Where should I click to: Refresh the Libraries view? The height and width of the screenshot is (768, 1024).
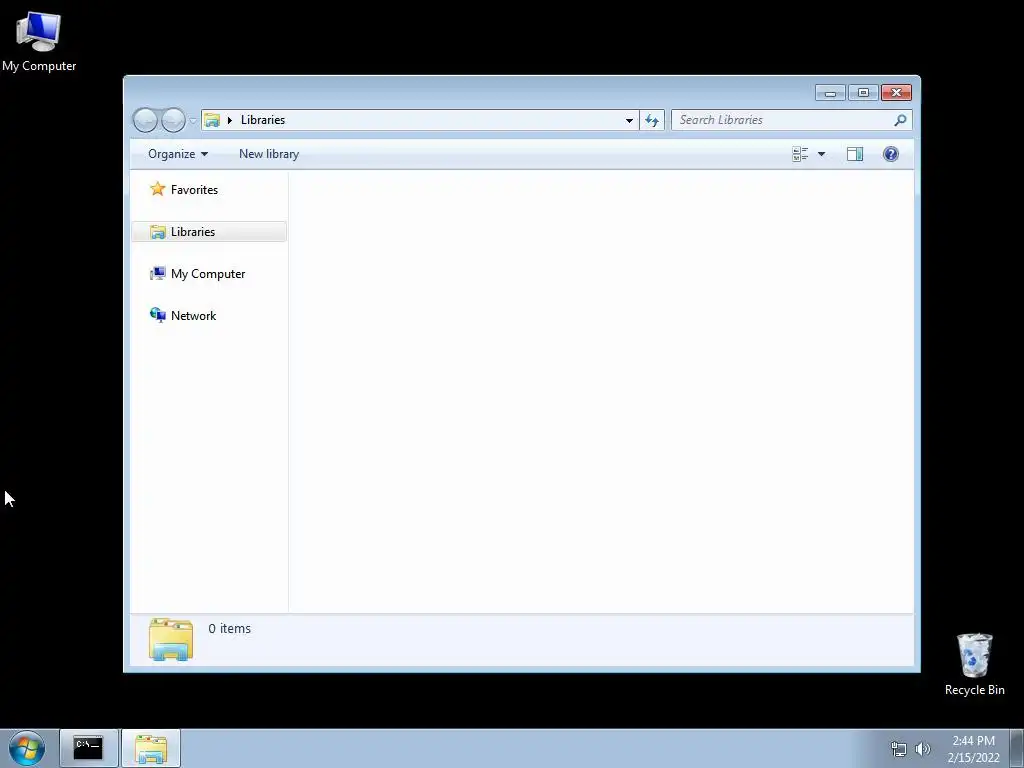tap(652, 120)
